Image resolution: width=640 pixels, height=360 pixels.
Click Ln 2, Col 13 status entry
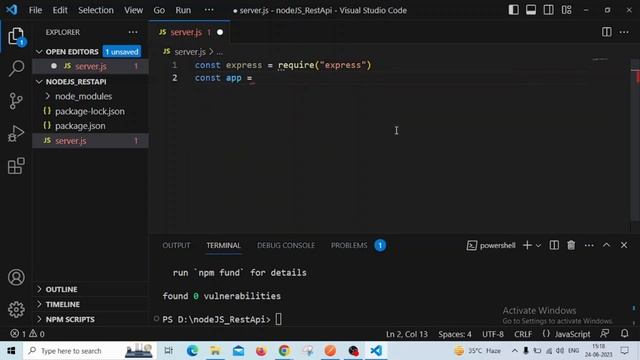click(407, 334)
